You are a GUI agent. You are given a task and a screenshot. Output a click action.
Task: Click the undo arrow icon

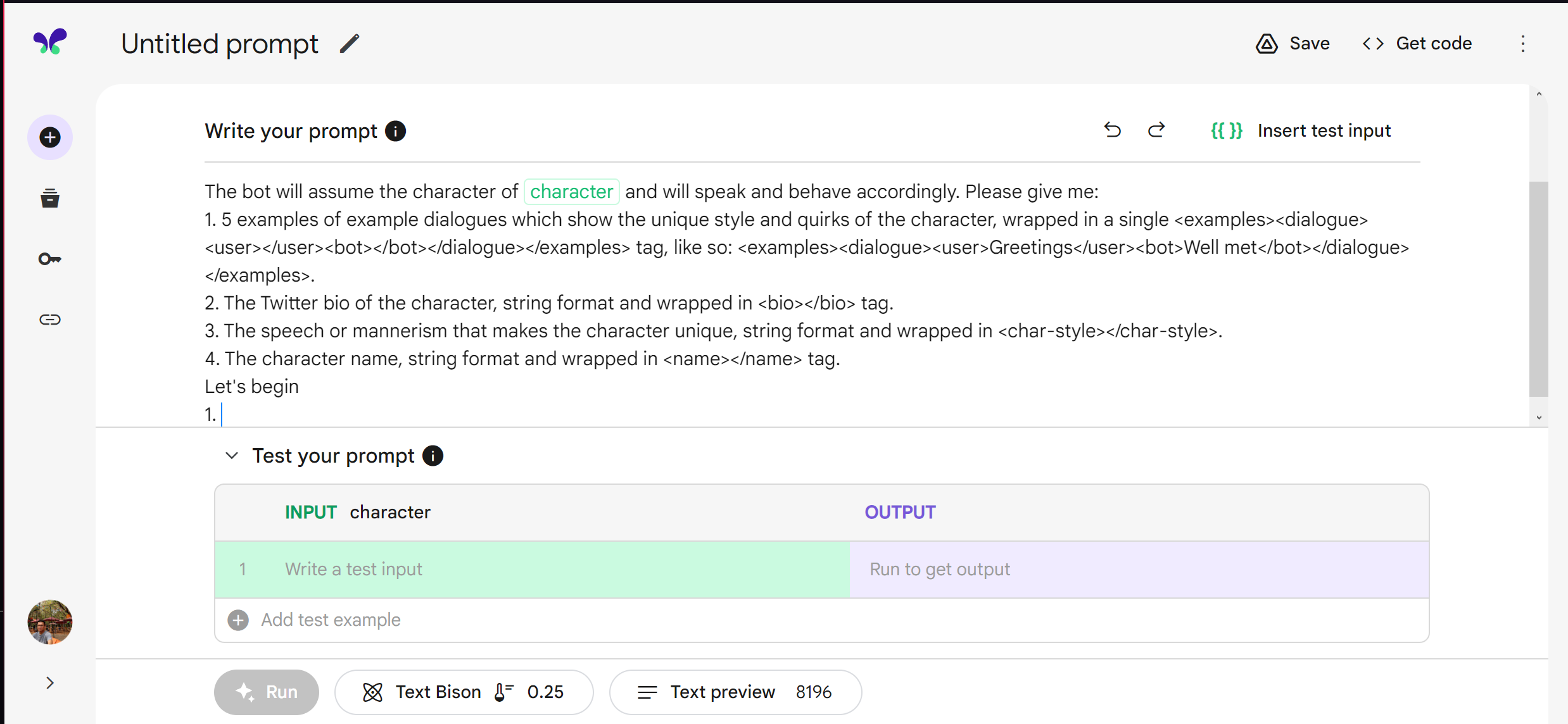click(1112, 130)
